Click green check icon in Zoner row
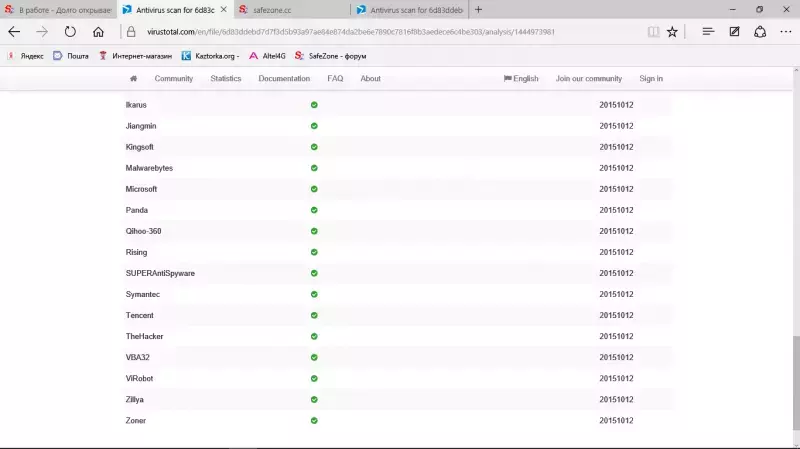 click(x=314, y=420)
